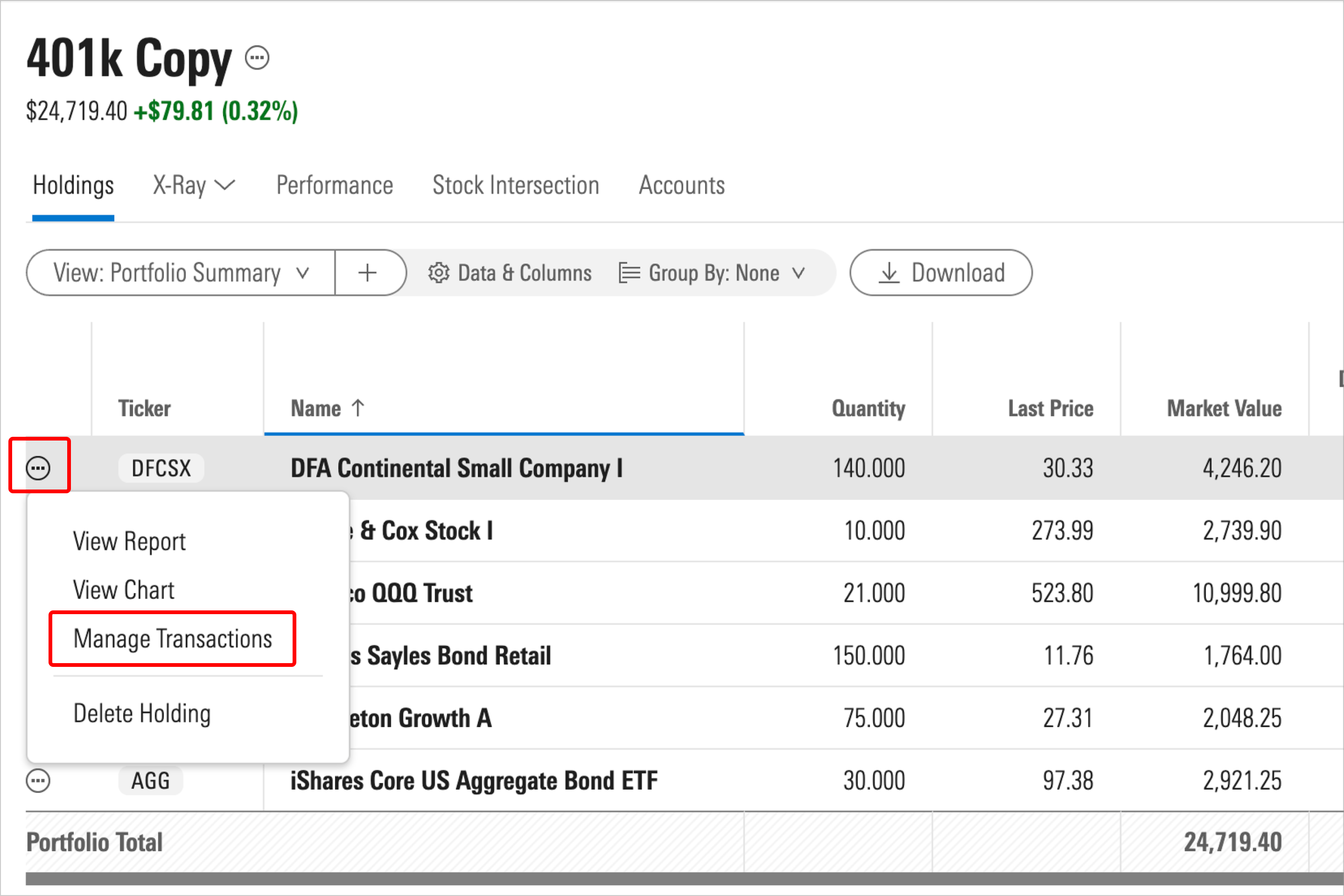Click View Report in the context menu

tap(129, 540)
